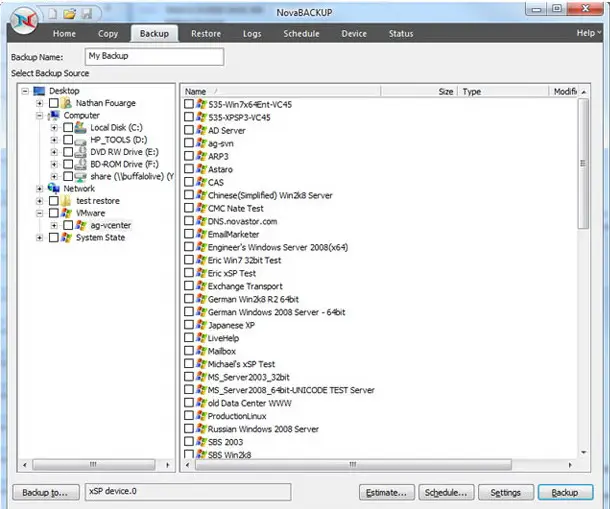The image size is (610, 509).
Task: Click the VMware node icon
Action: [x=67, y=213]
